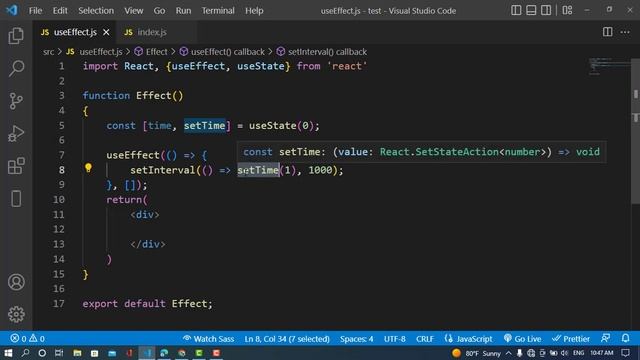Toggle primary side bar layout icon

coord(516,10)
